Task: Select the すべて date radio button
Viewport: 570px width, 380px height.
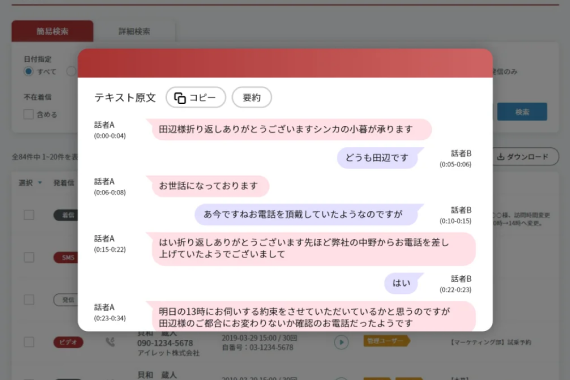Action: (x=28, y=71)
